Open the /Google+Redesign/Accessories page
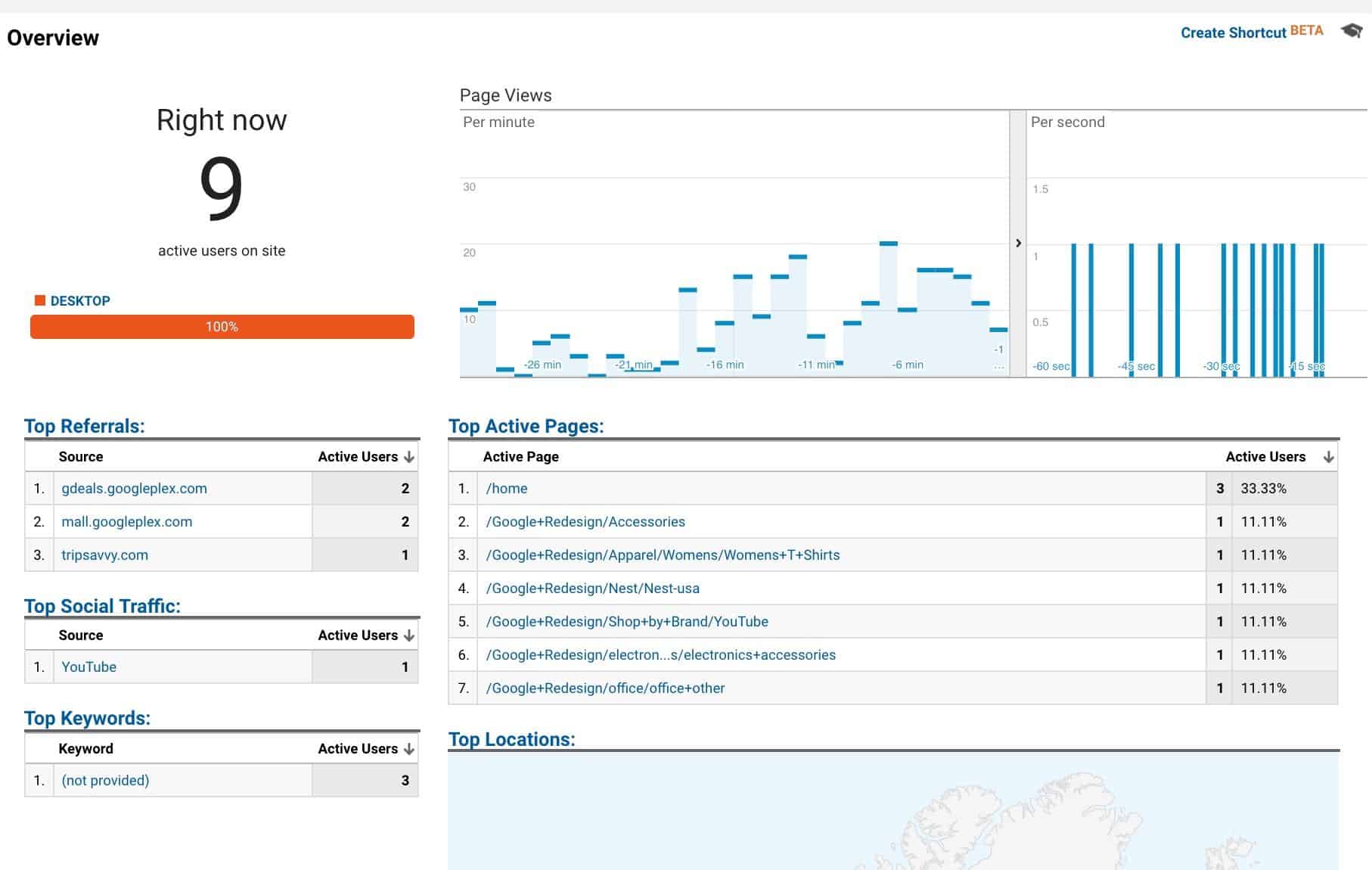Image resolution: width=1372 pixels, height=870 pixels. [585, 522]
